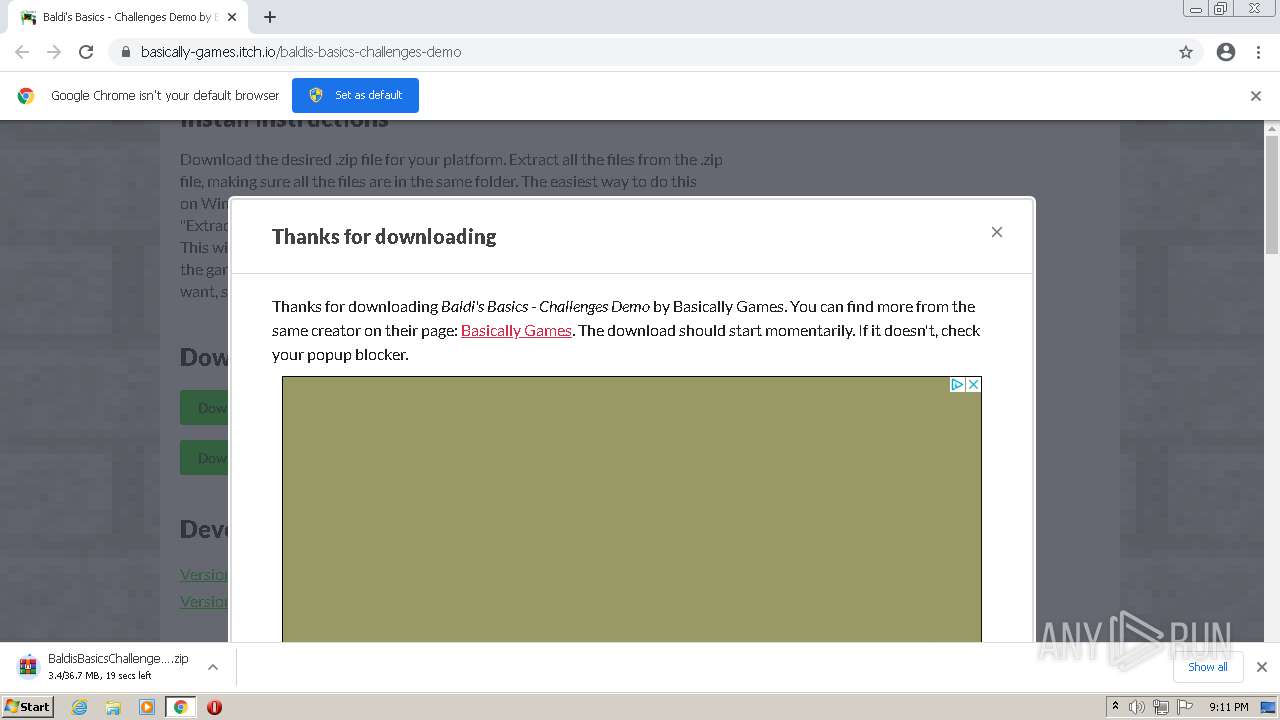Open Windows Explorer folder taskbar icon
Screen dimensions: 1280x720
click(x=113, y=707)
